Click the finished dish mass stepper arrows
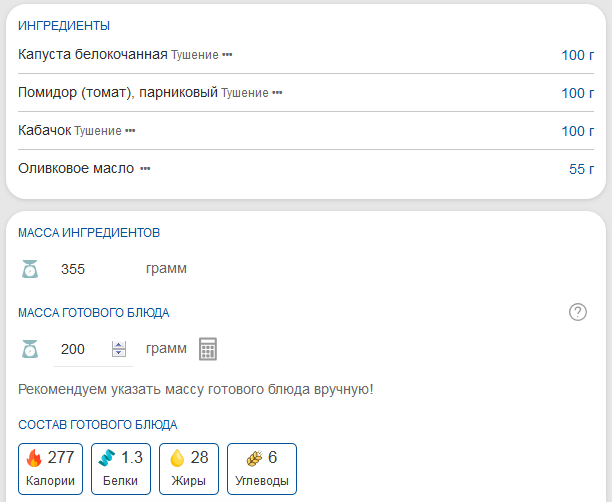Screen dimensions: 612x502 (x=119, y=349)
